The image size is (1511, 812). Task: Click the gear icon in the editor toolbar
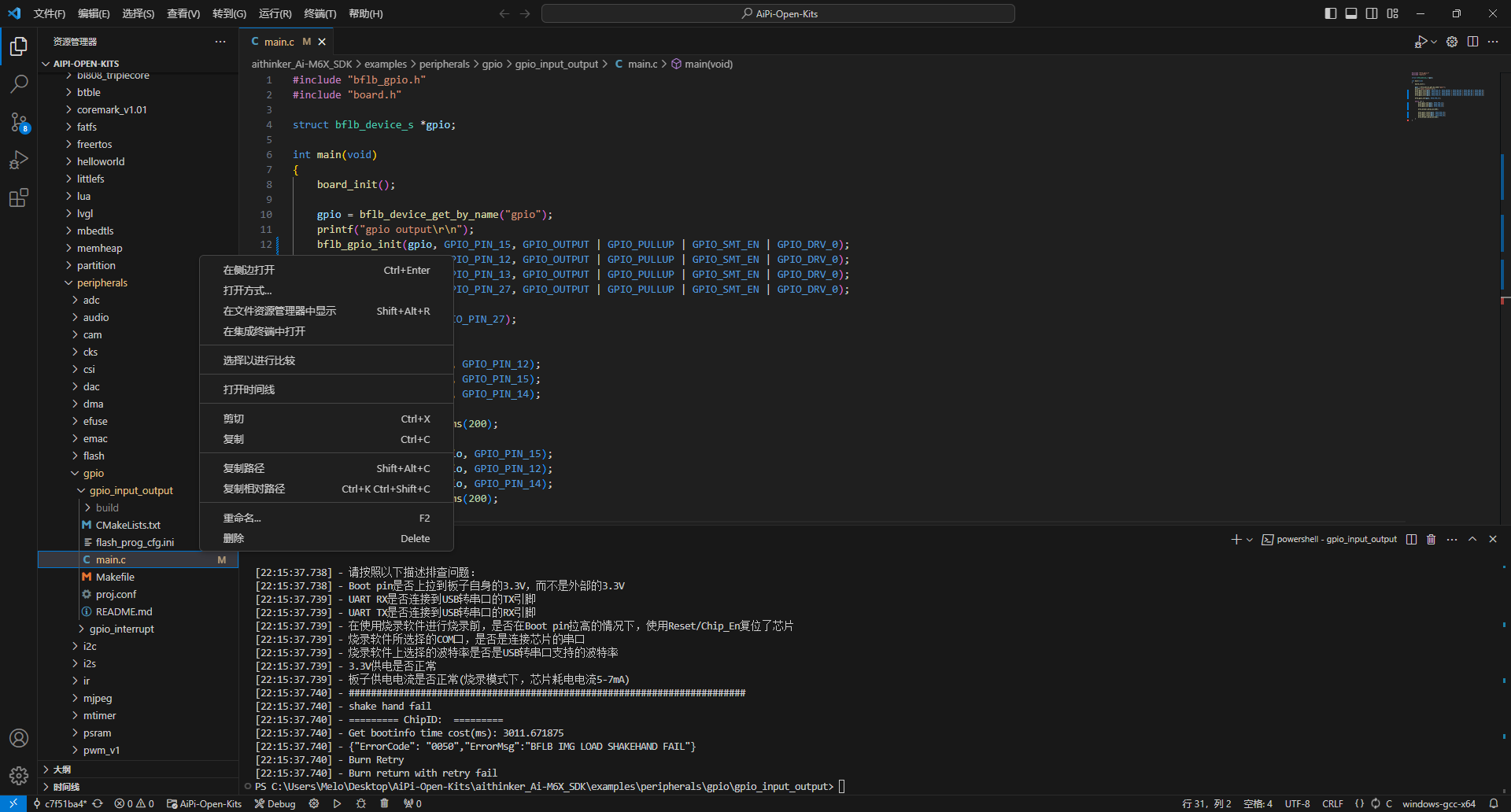(x=1452, y=42)
